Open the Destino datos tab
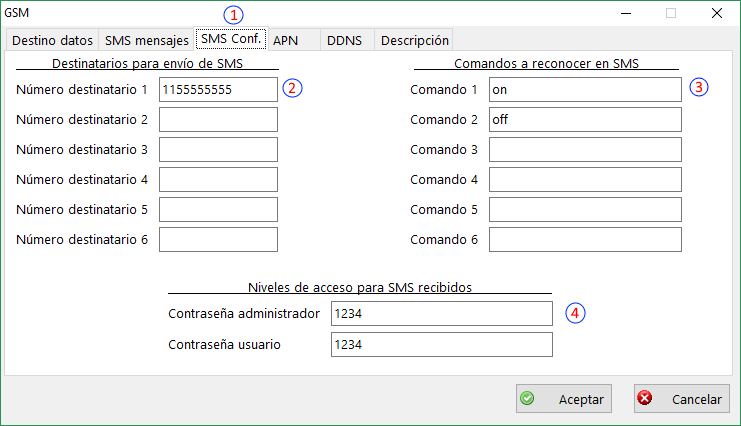The height and width of the screenshot is (426, 741). 51,40
